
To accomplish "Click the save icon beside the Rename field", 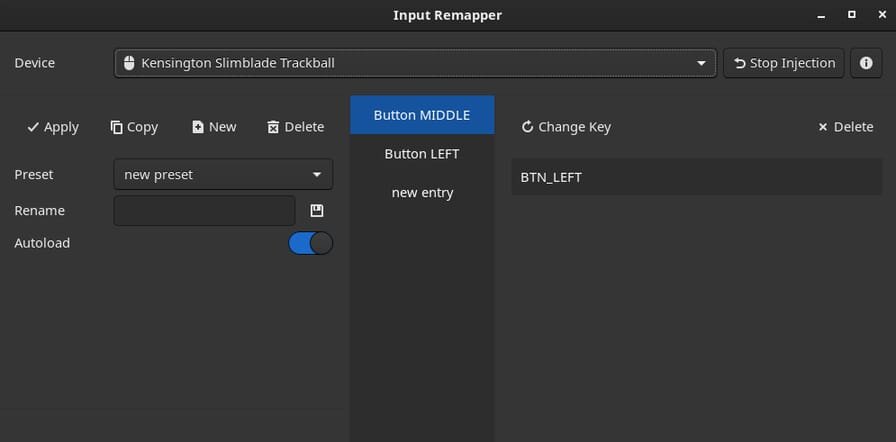I will 317,211.
